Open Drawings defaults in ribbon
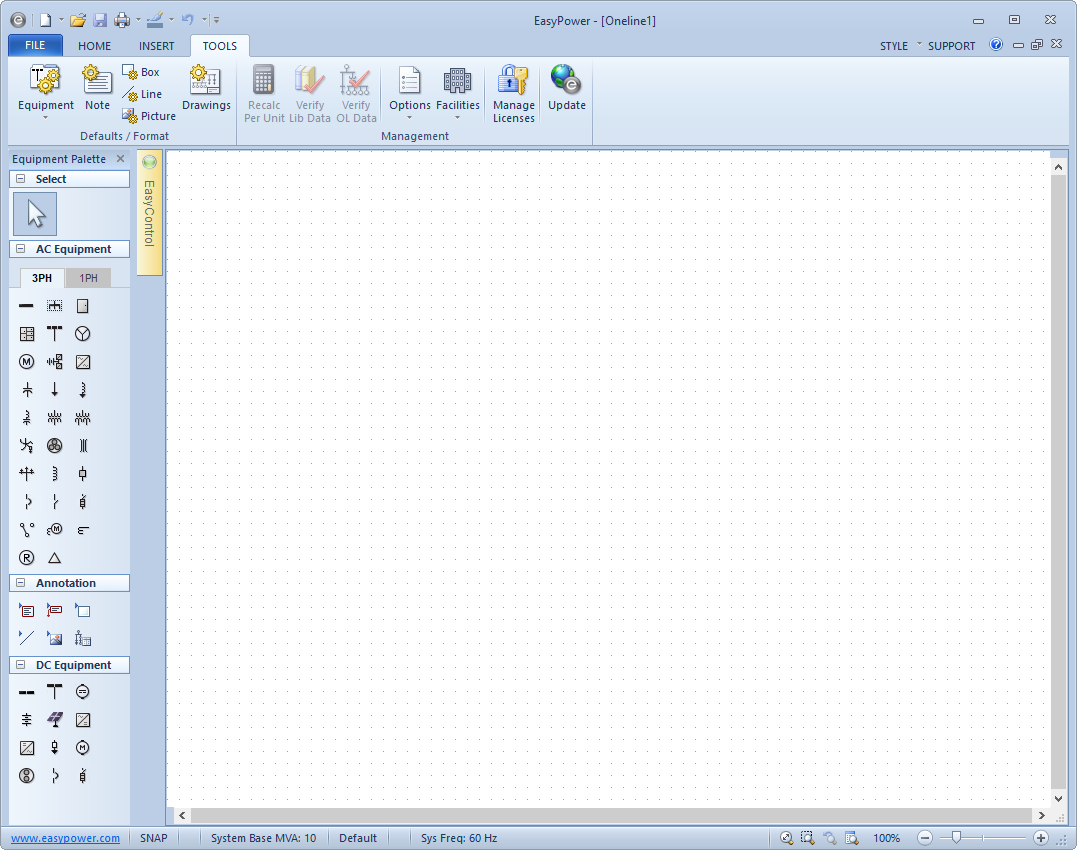Screen dimensions: 1077x850 pyautogui.click(x=206, y=88)
